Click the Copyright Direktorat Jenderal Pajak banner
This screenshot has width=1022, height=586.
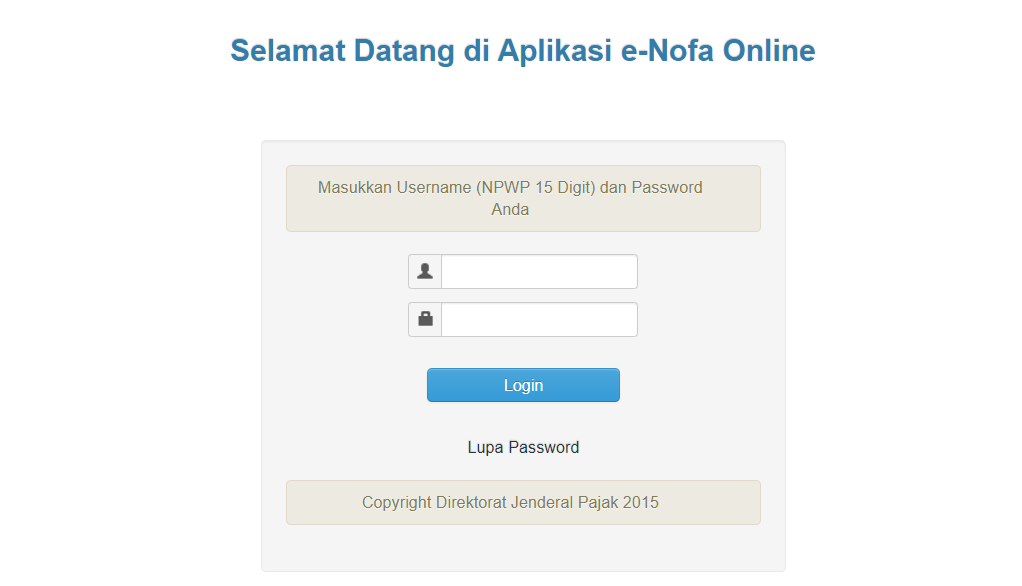pyautogui.click(x=523, y=502)
